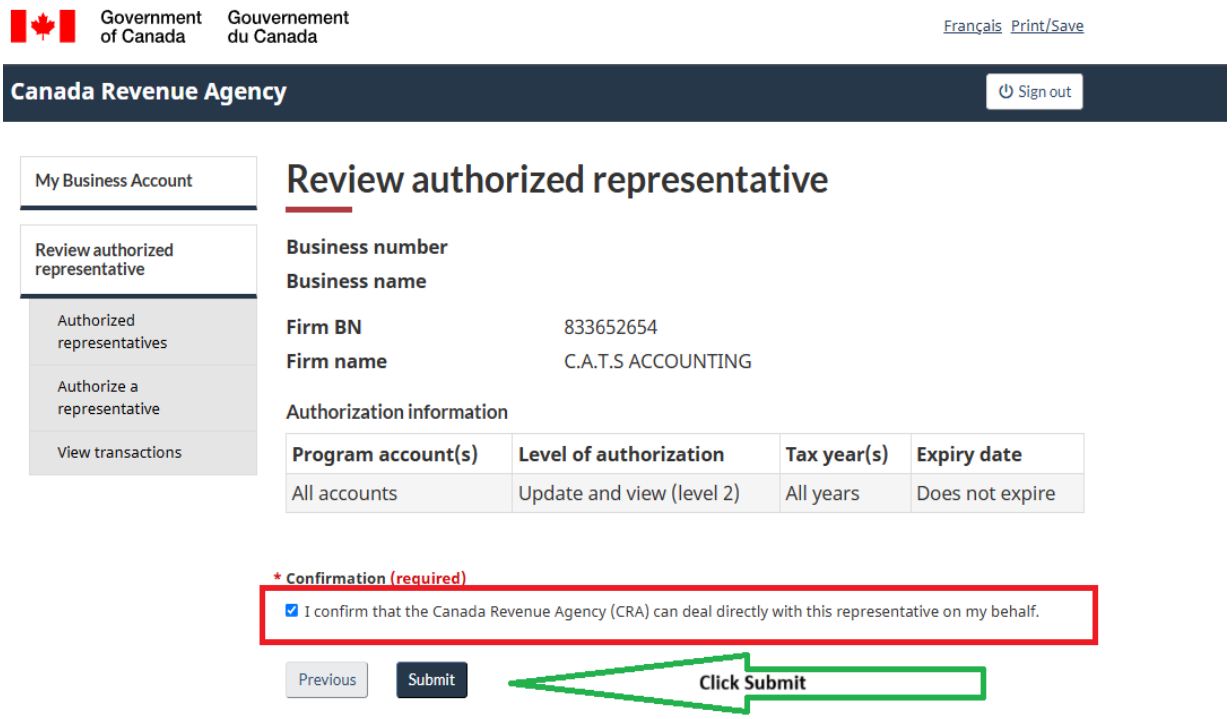Click the Canadian flag logo
This screenshot has height=719, width=1232.
coord(43,27)
